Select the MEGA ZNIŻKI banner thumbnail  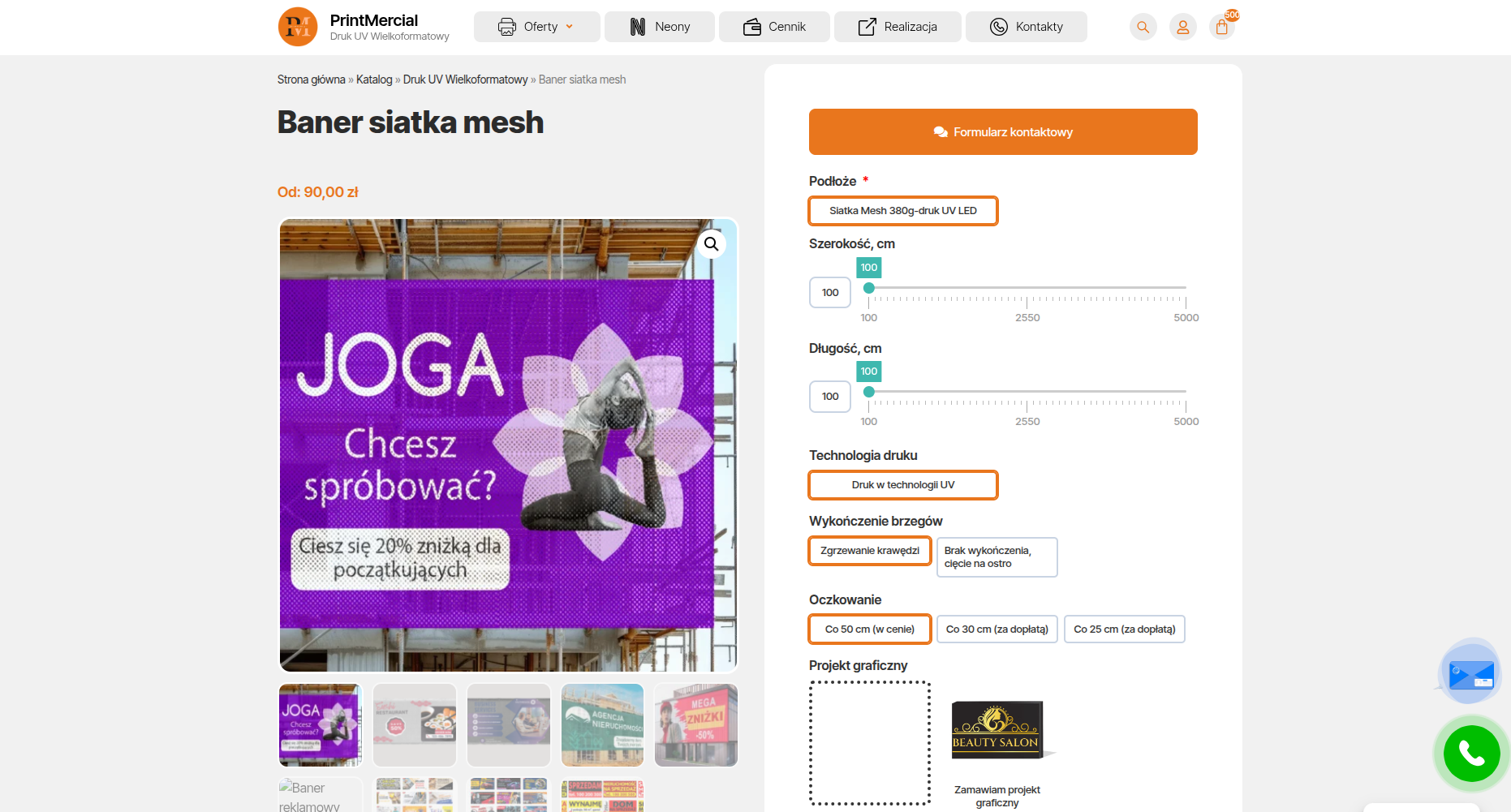pos(696,725)
